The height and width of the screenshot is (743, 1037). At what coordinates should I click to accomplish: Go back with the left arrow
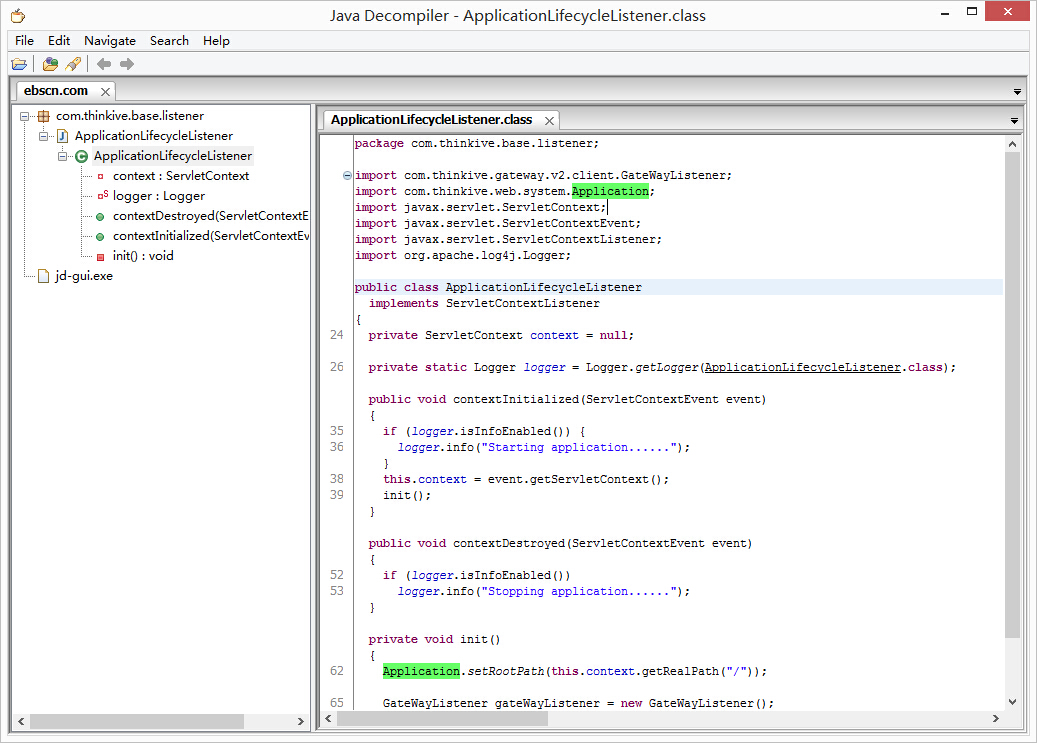(x=104, y=64)
